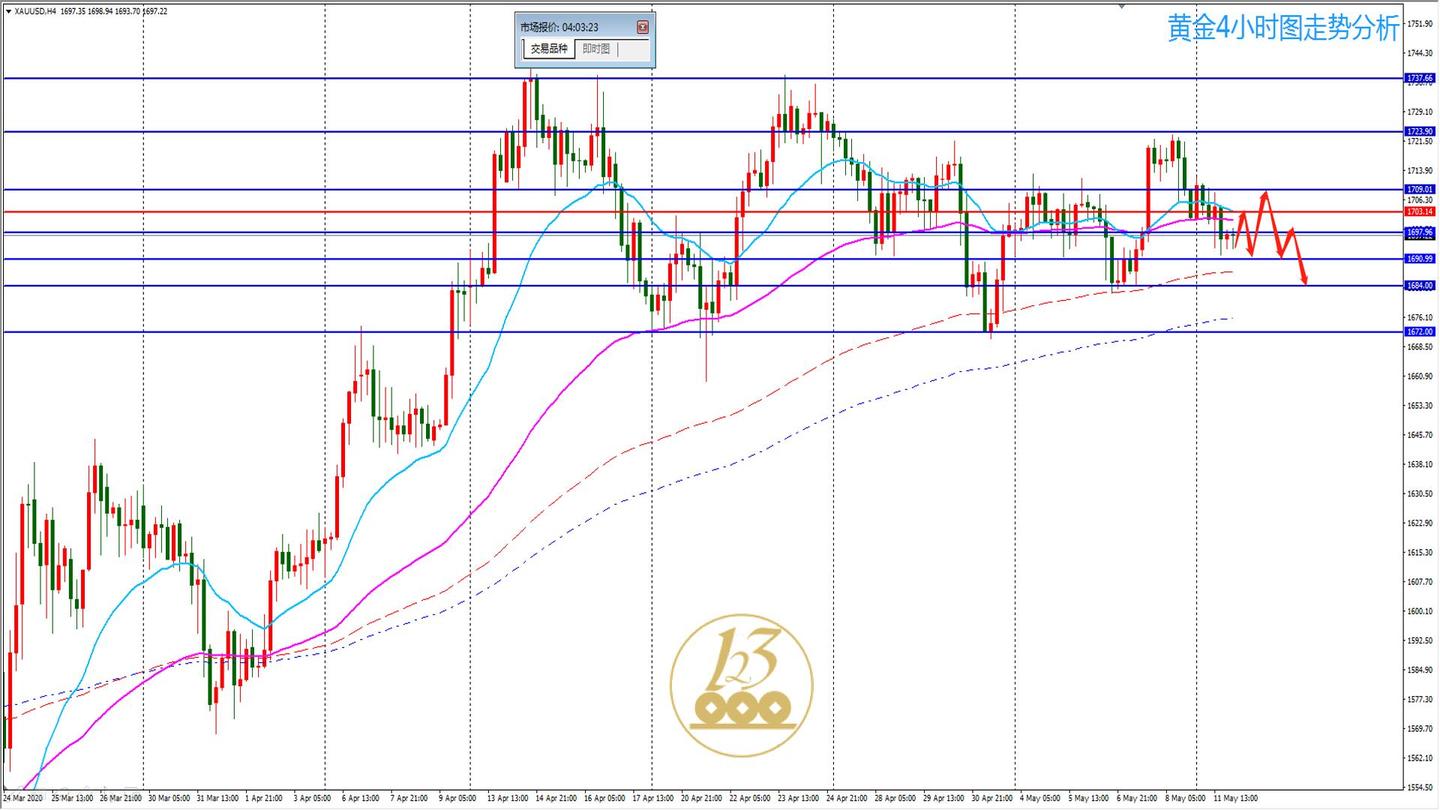Image resolution: width=1440 pixels, height=810 pixels.
Task: Close the 市场报价 market watch panel
Action: (642, 27)
